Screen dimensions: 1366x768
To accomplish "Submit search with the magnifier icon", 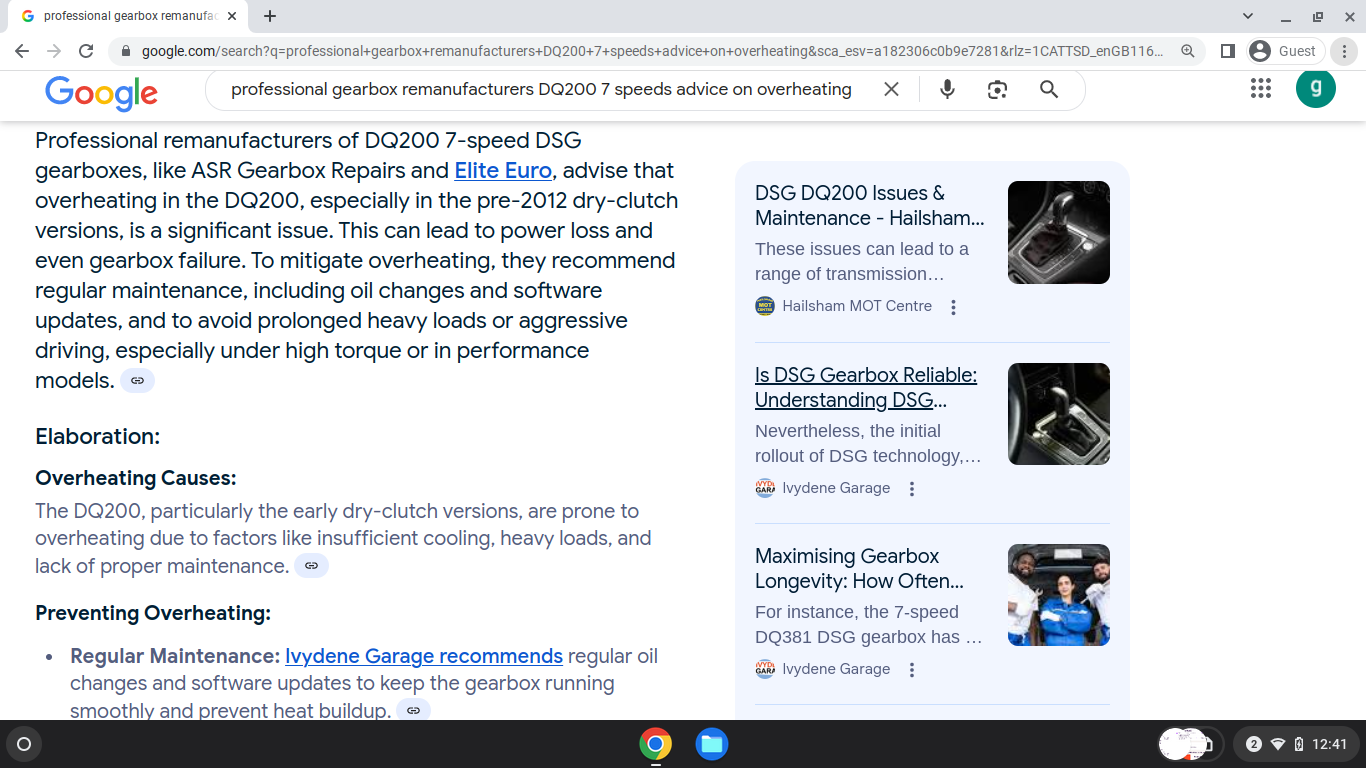I will click(x=1049, y=90).
